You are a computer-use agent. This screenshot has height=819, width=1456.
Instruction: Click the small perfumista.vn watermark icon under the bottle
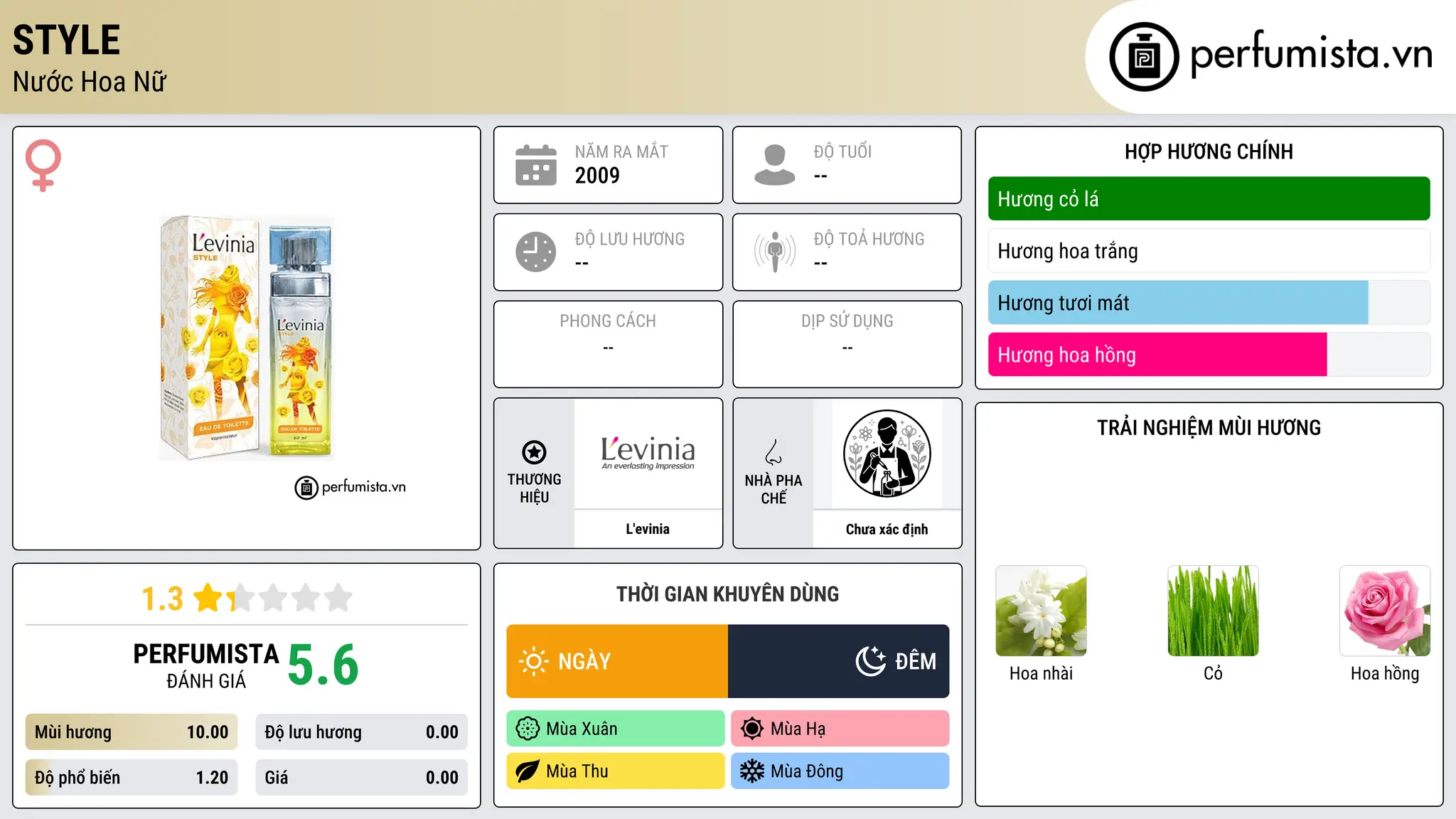point(306,488)
